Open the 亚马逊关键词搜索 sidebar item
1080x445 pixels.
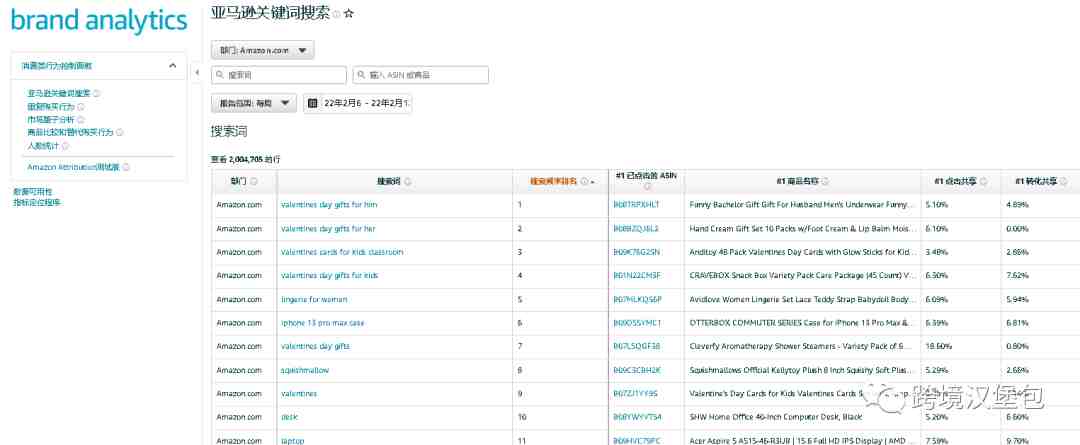[x=59, y=93]
